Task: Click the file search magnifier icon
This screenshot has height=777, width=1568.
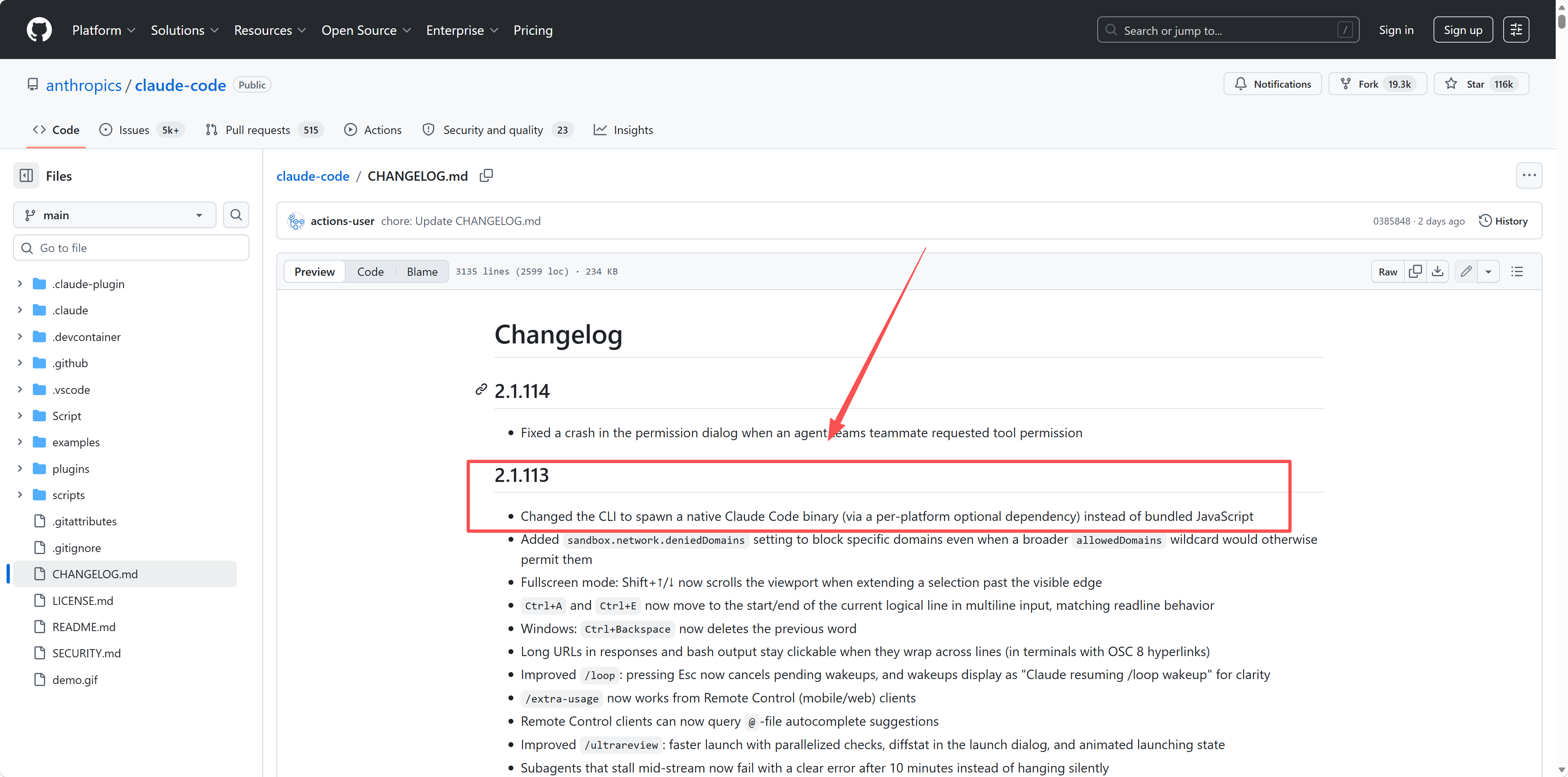Action: (236, 215)
